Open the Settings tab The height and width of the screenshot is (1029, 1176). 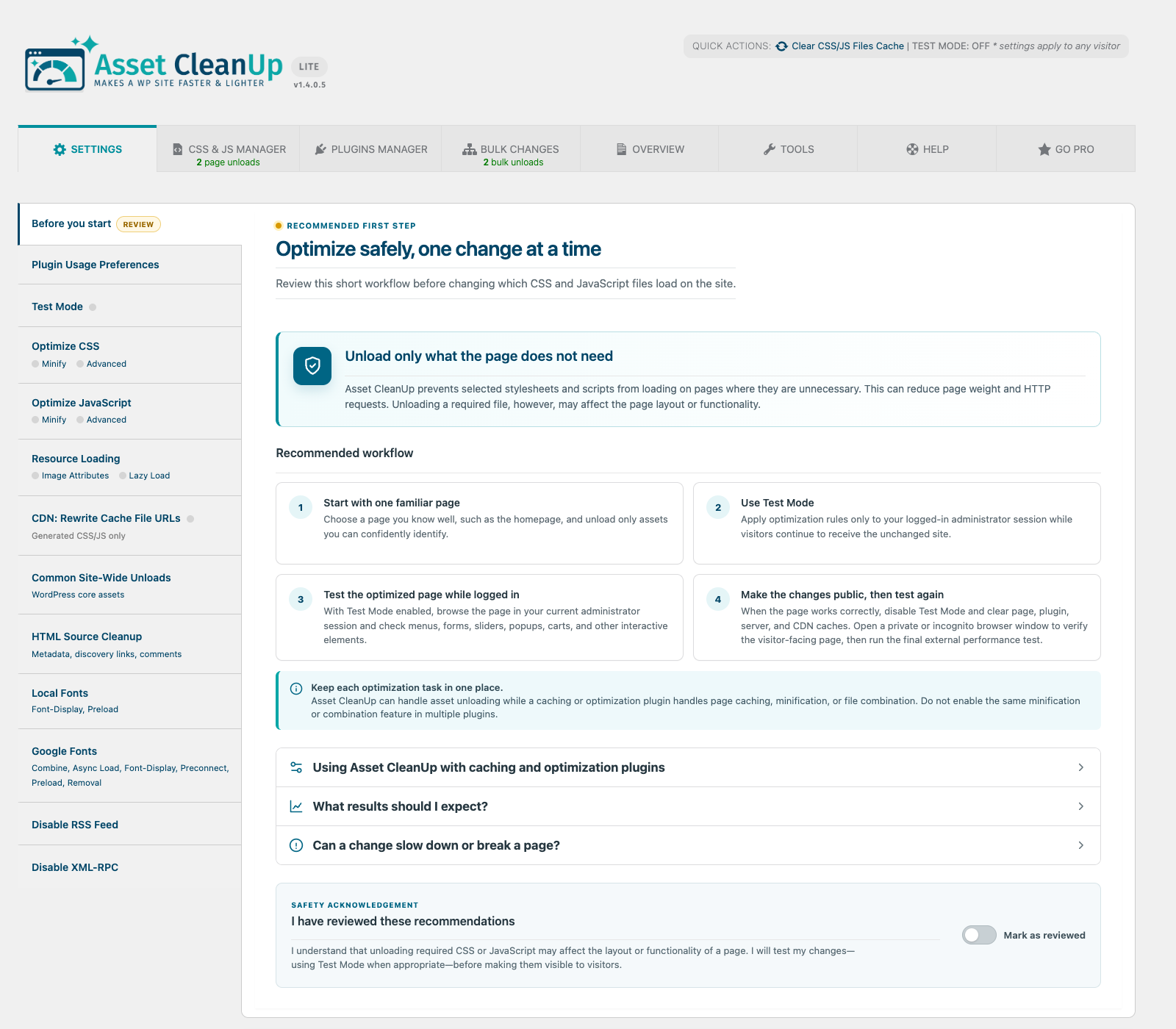point(87,149)
